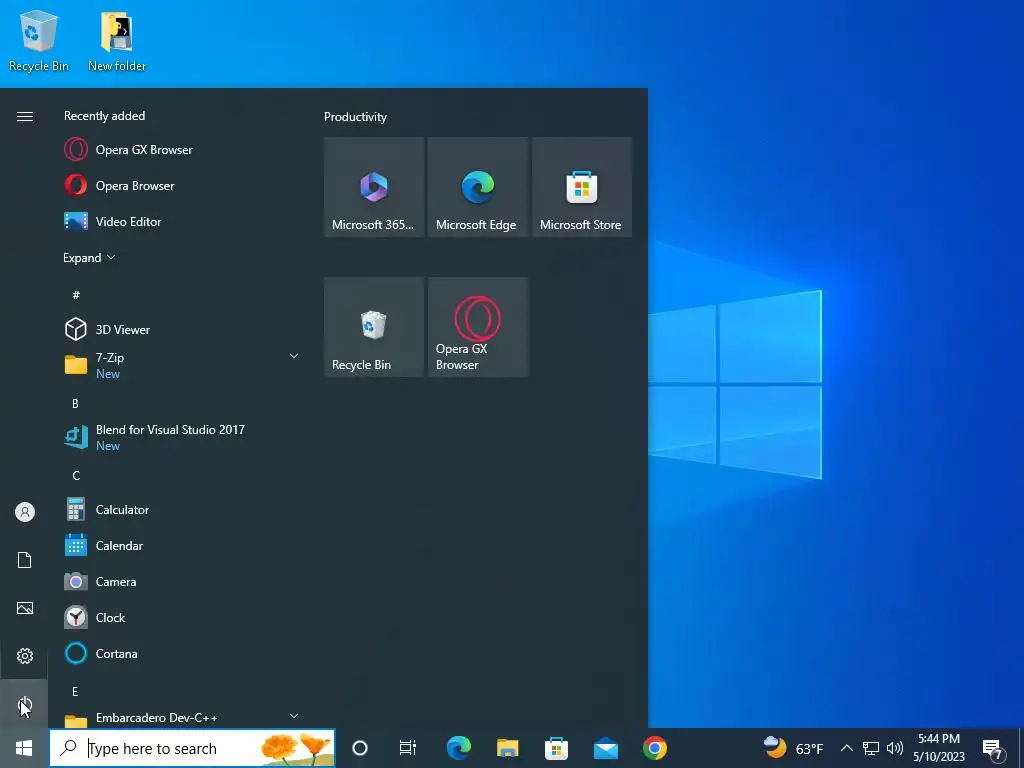This screenshot has width=1024, height=768.
Task: Expand the Start hamburger menu
Action: 24,116
